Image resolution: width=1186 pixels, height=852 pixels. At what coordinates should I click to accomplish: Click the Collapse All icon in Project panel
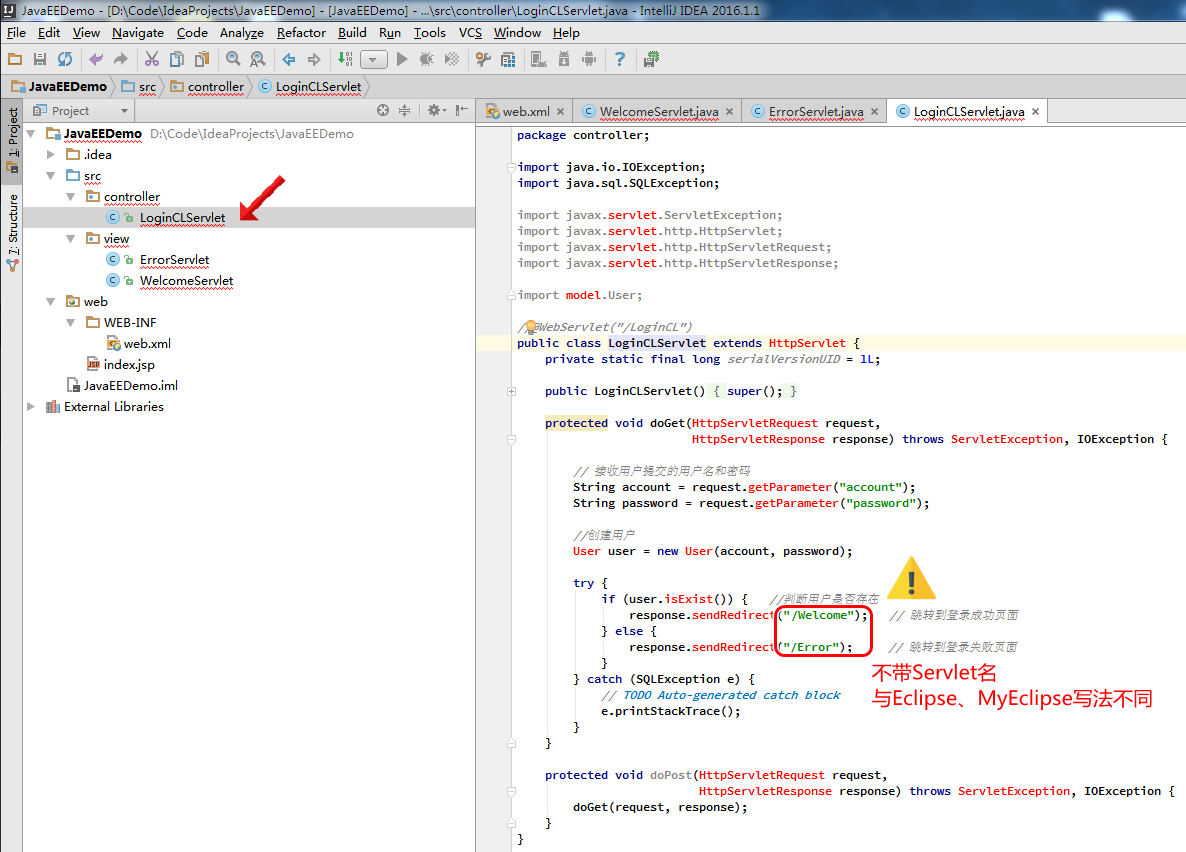tap(405, 110)
